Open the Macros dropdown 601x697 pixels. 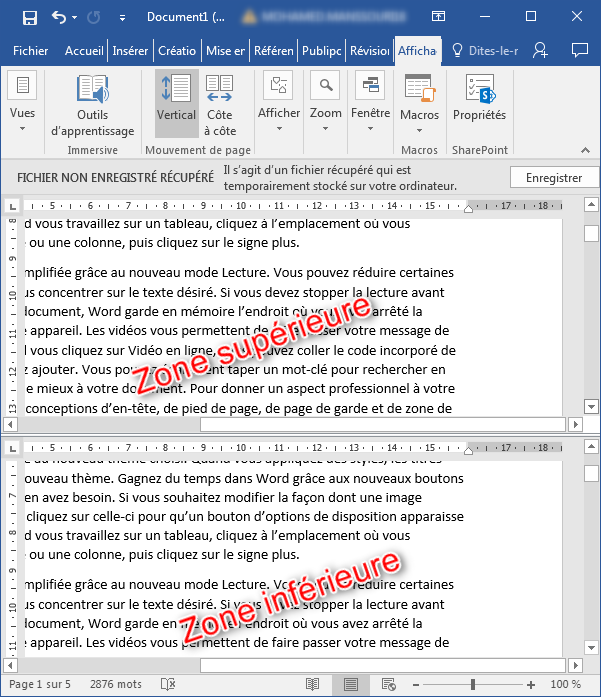(419, 104)
